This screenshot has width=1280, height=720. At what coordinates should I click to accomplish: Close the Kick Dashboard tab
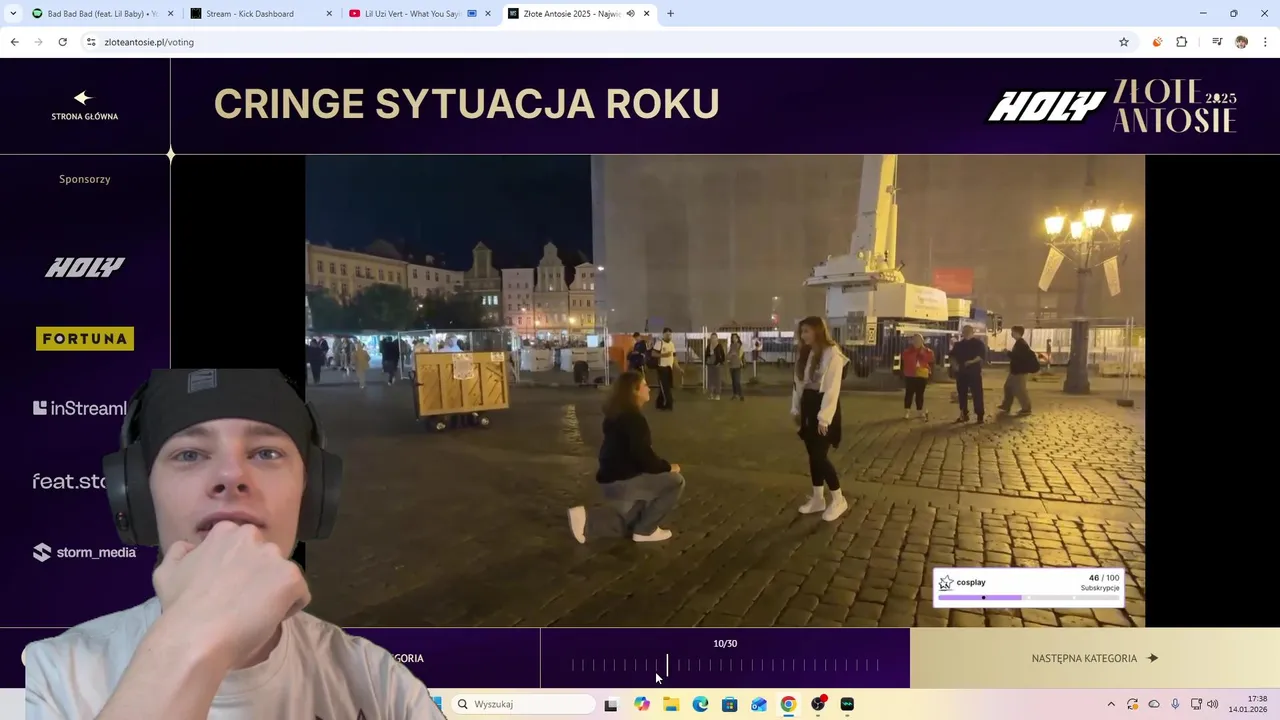(329, 14)
